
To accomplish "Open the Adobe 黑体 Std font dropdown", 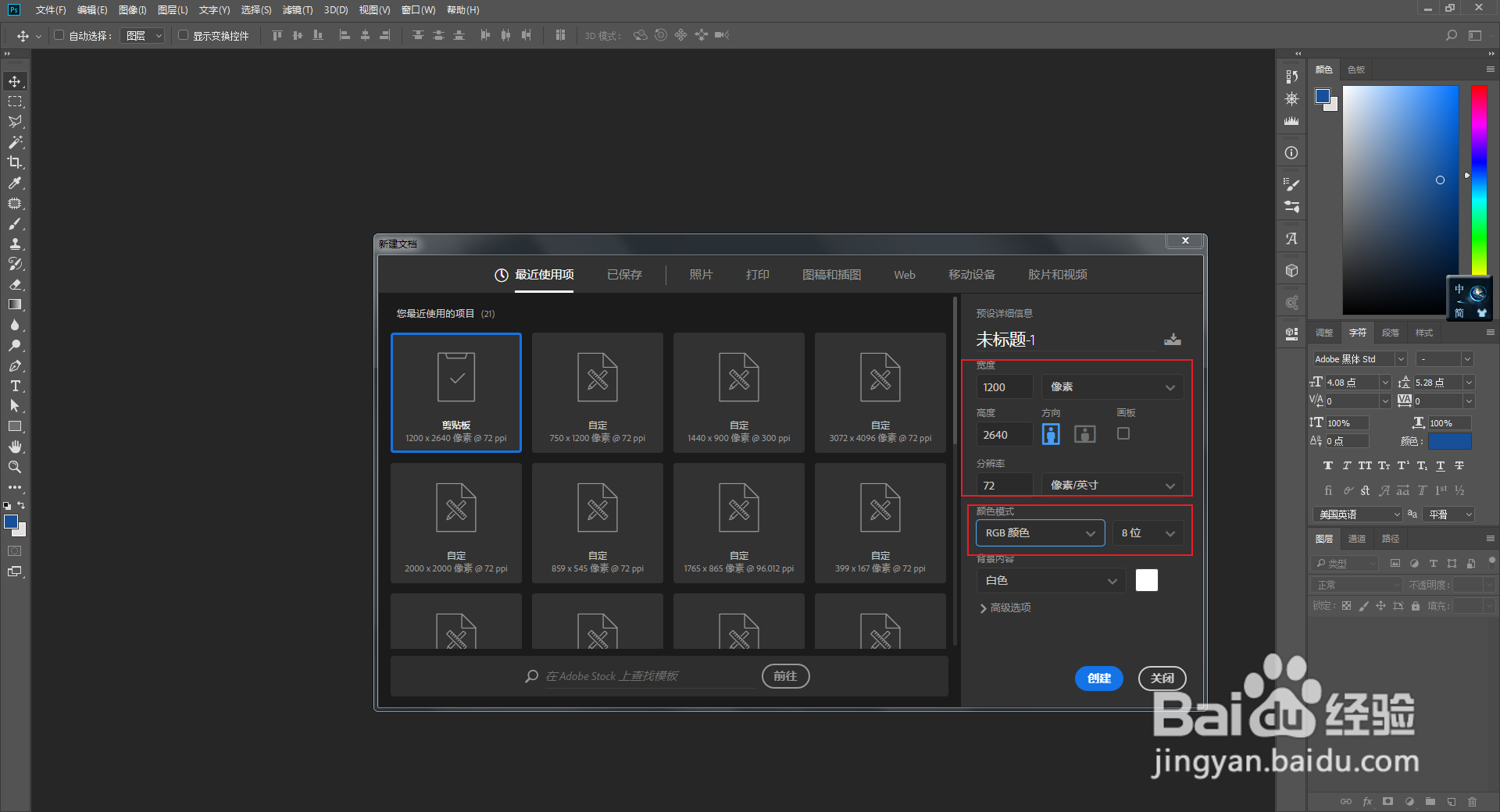I will [1359, 359].
